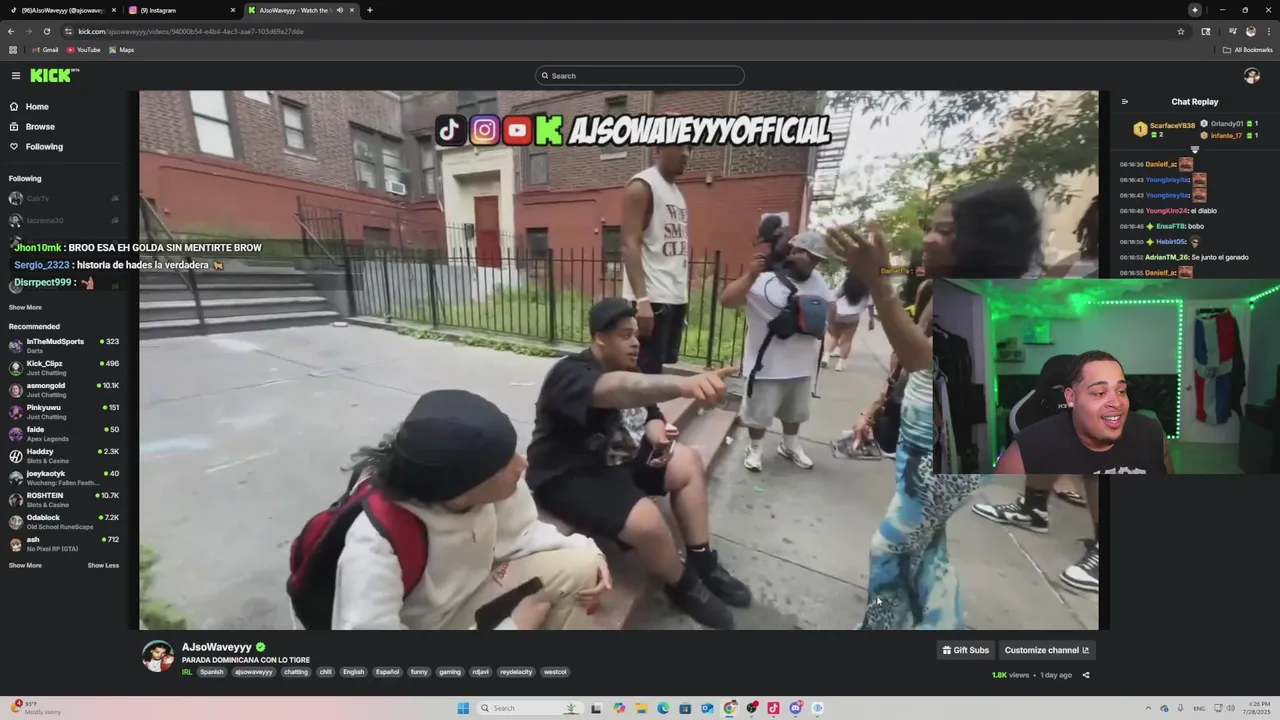Show less recommended channels
This screenshot has width=1280, height=720.
coord(103,566)
